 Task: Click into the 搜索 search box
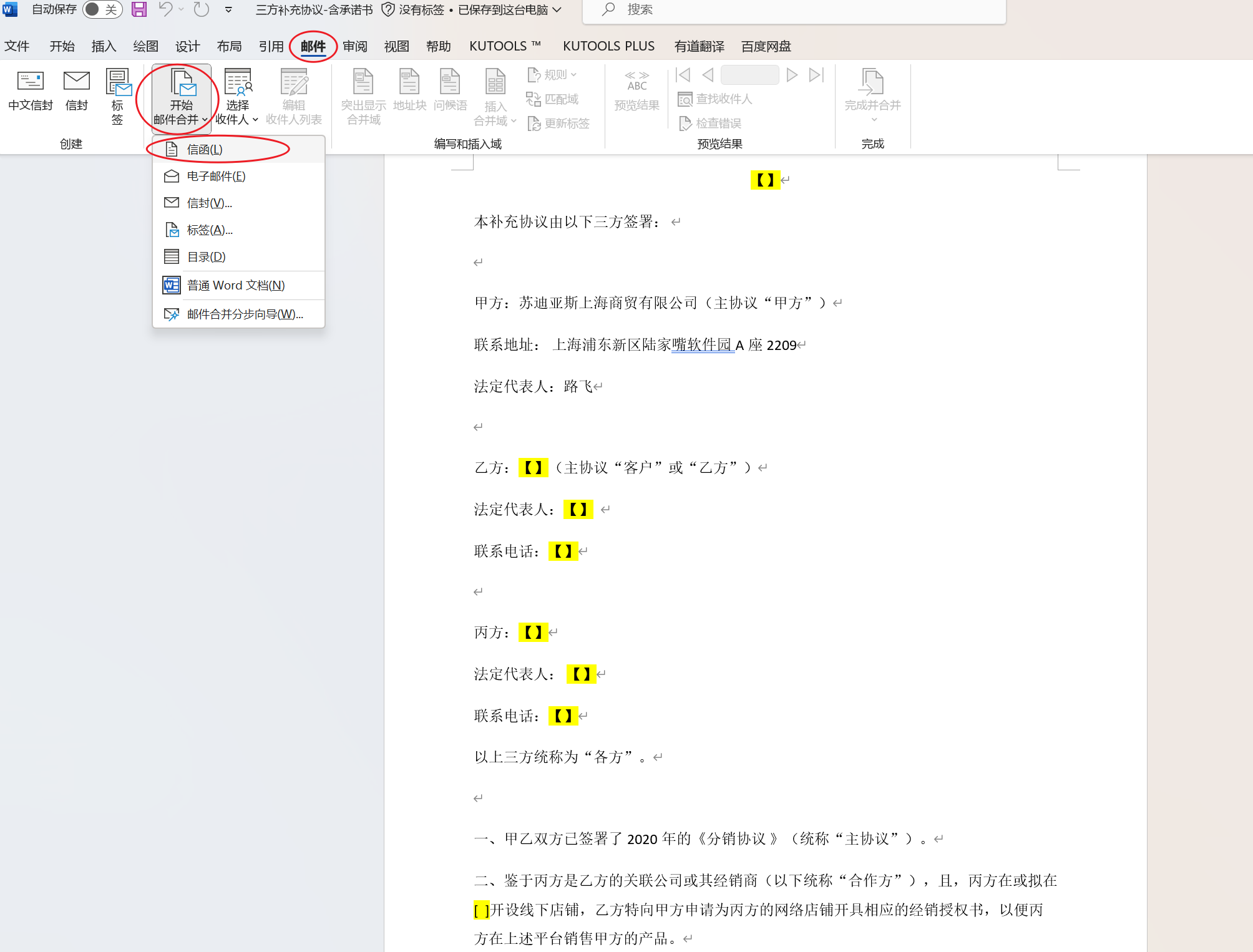point(794,10)
